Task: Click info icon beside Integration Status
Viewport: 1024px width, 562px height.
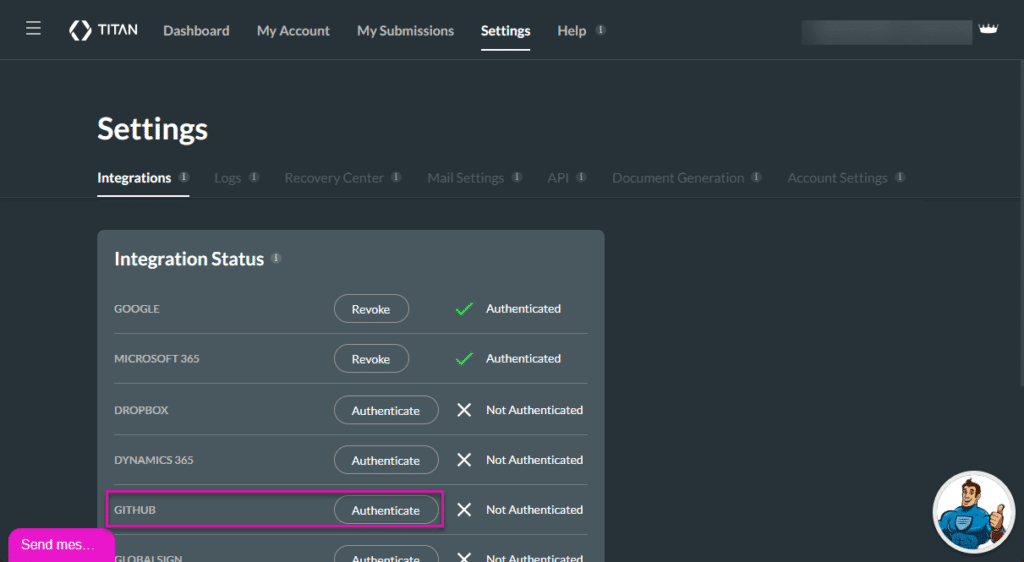Action: point(276,258)
